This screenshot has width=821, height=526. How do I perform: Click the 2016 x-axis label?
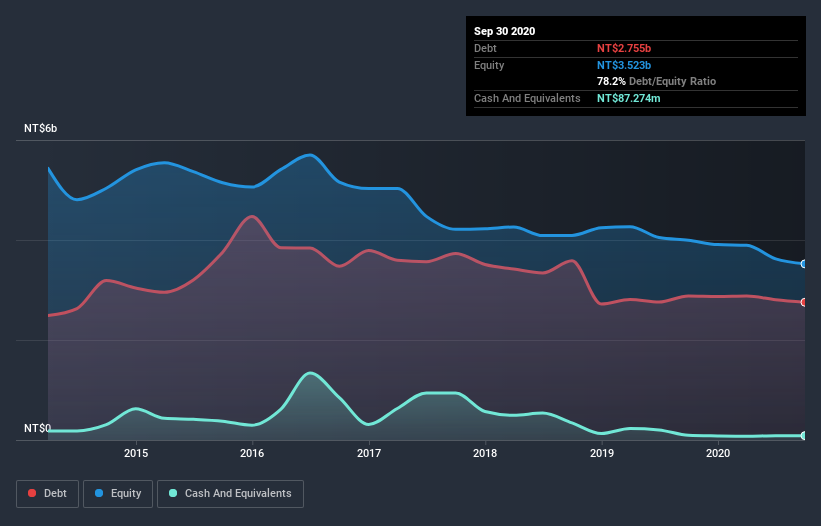point(252,453)
